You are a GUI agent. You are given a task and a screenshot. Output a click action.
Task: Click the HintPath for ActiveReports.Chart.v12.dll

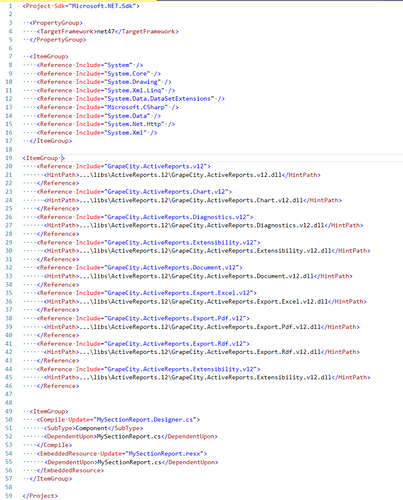click(x=193, y=200)
